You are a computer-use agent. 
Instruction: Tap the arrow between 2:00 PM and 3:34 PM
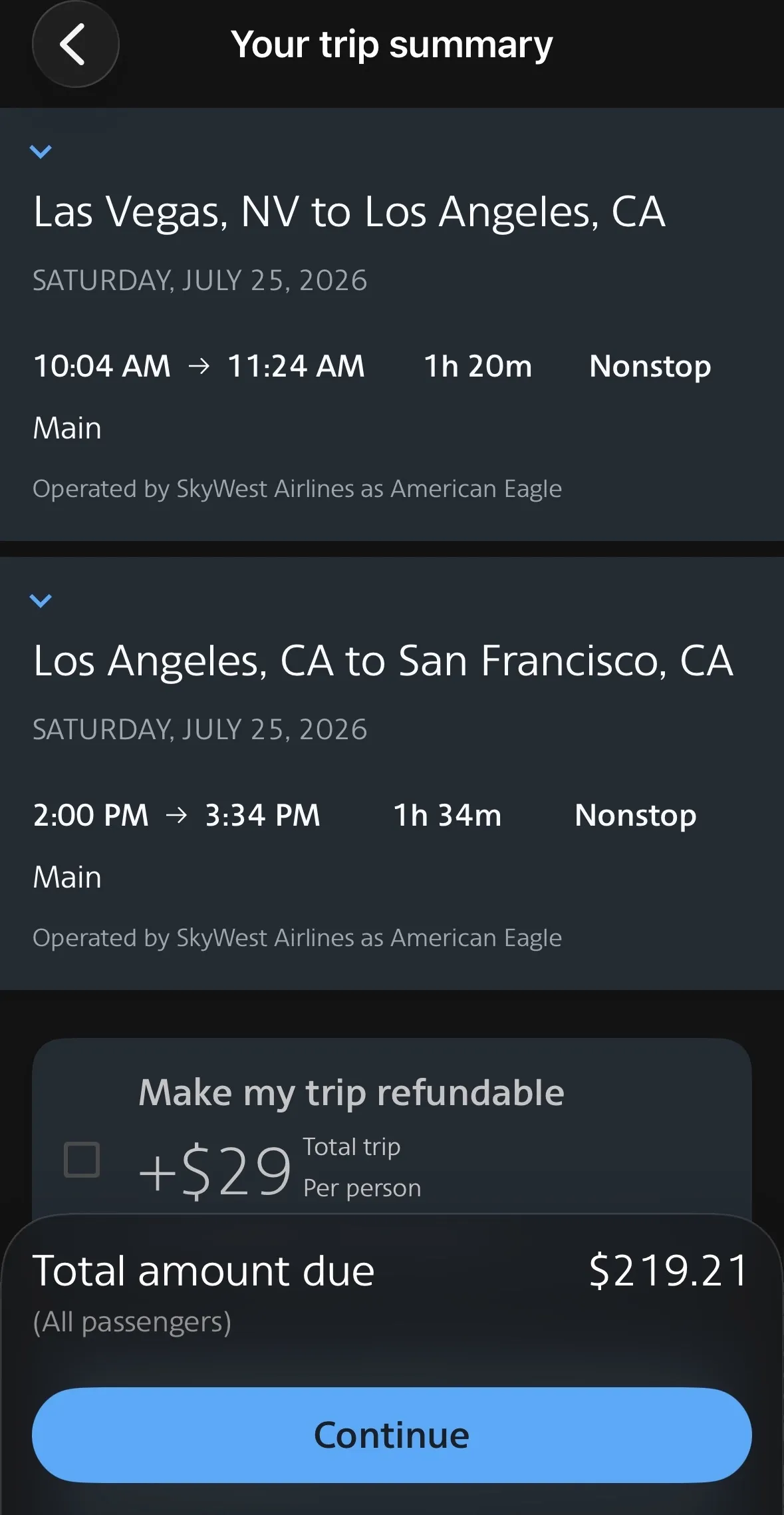[176, 815]
